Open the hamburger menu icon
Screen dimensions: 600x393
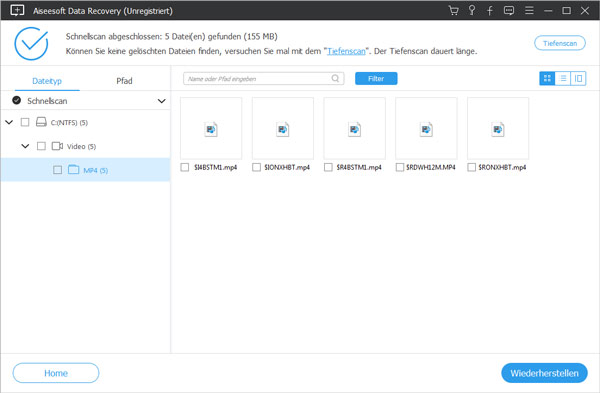pyautogui.click(x=529, y=10)
